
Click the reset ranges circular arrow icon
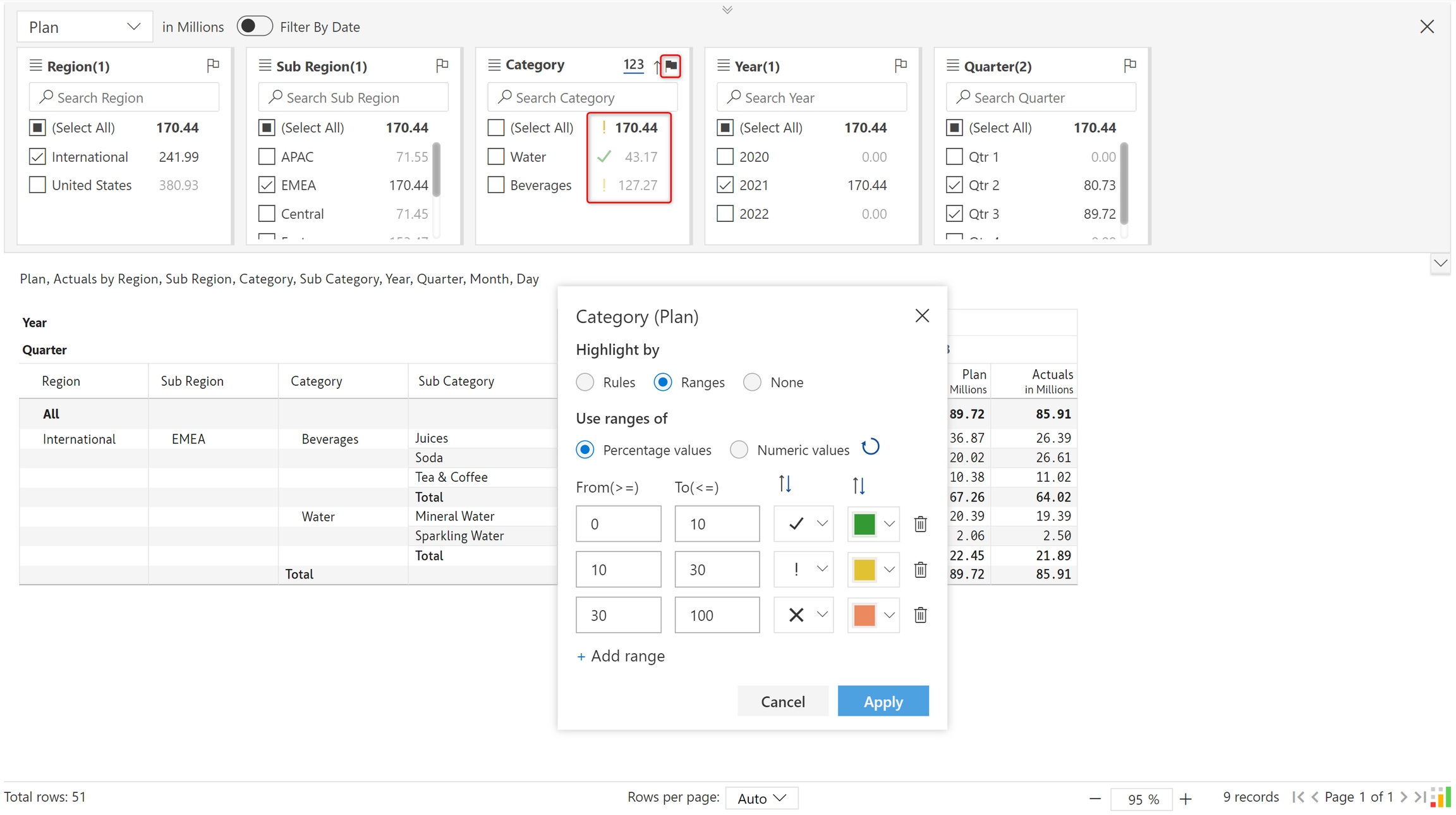click(870, 448)
